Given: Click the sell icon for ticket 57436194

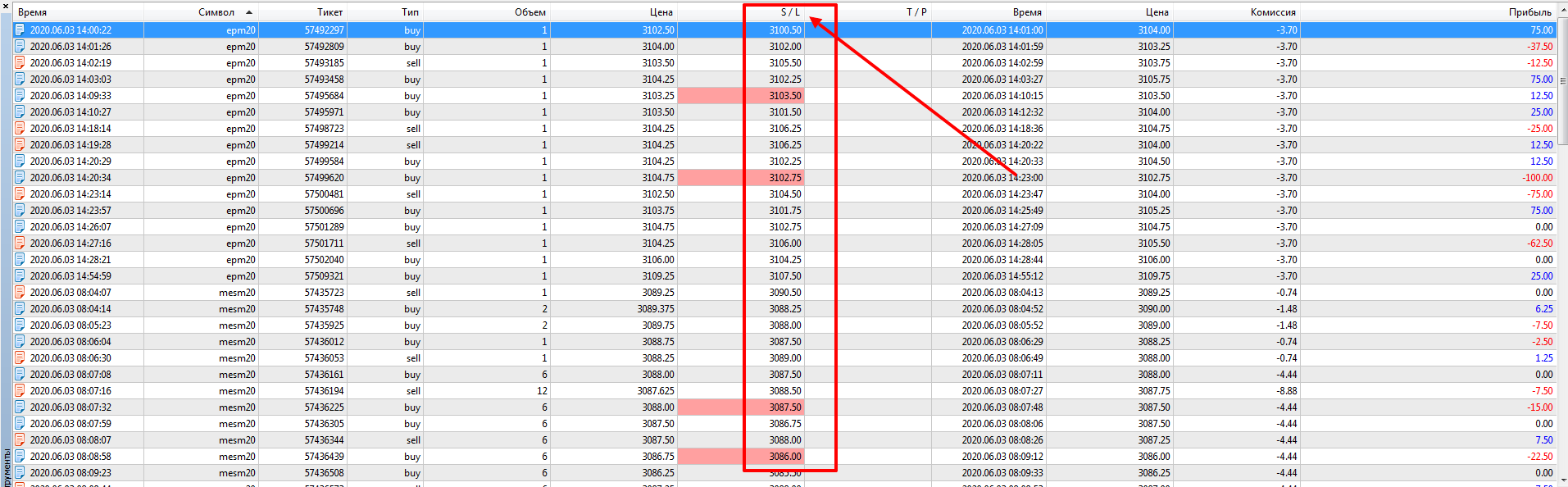Looking at the screenshot, I should 20,391.
